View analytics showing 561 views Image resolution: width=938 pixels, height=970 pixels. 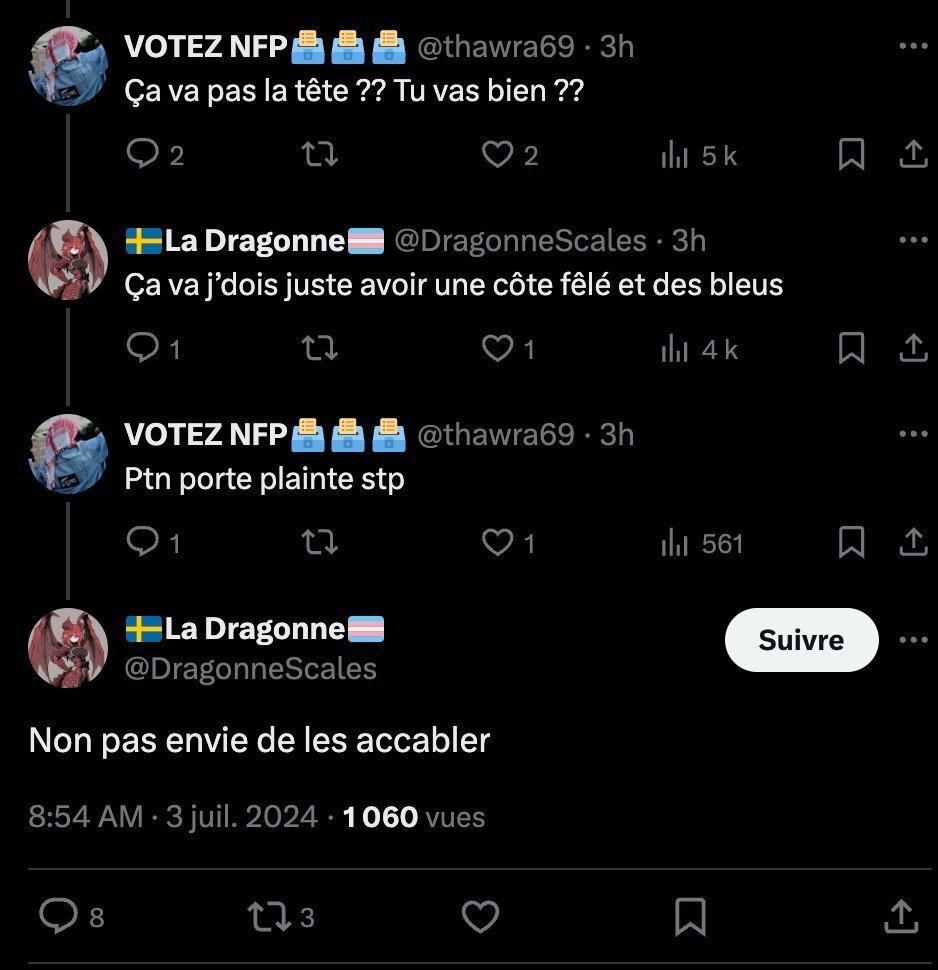click(703, 543)
